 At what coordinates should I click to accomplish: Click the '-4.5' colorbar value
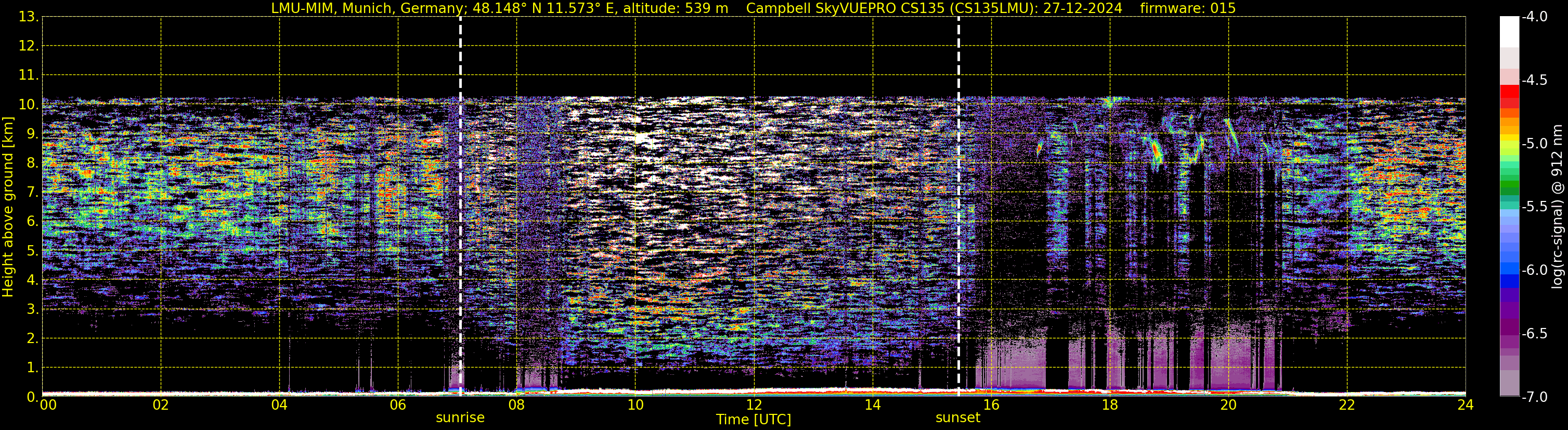[x=1535, y=80]
